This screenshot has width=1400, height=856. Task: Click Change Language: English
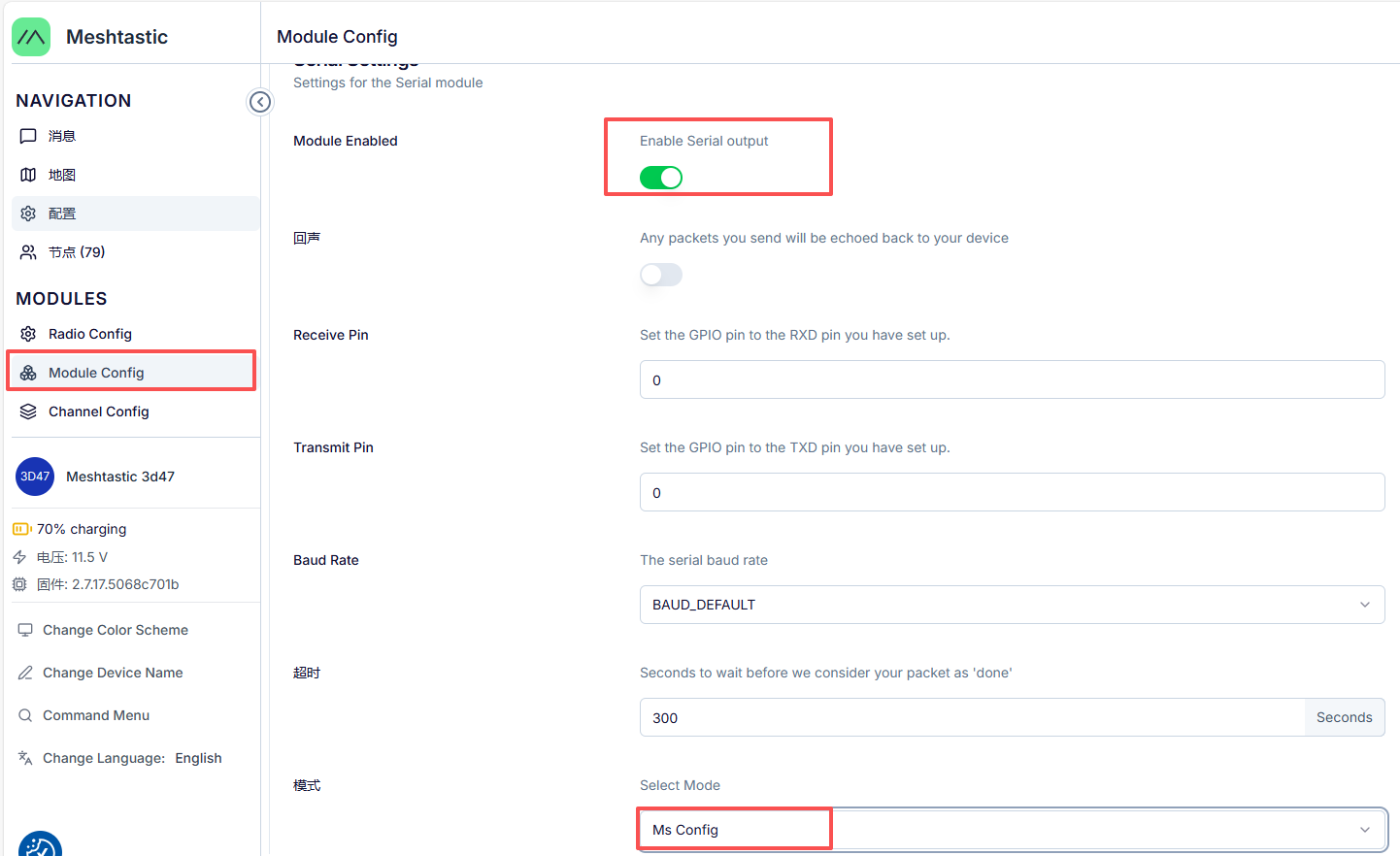[132, 758]
